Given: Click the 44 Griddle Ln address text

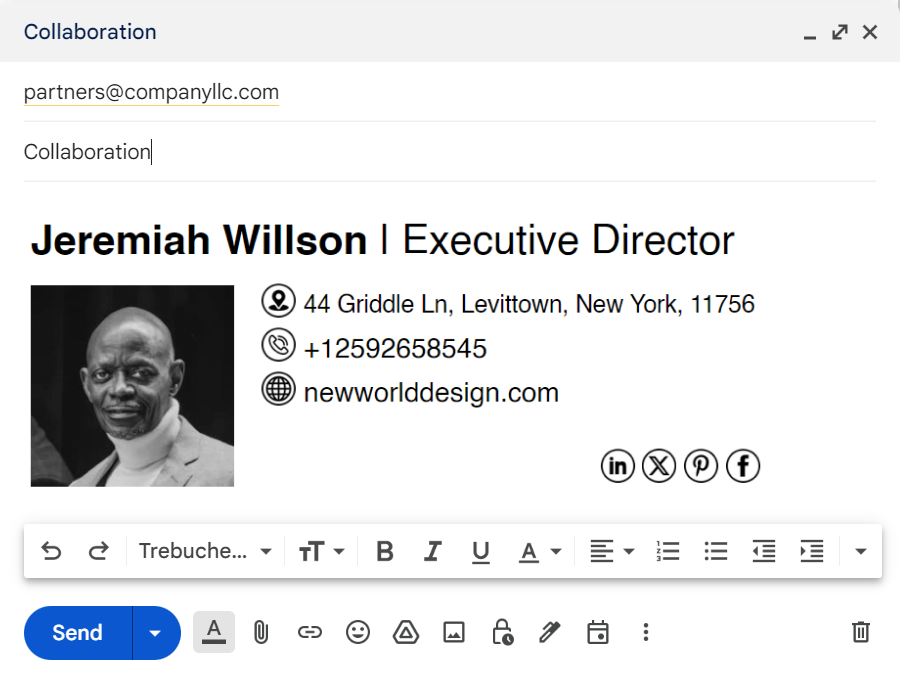Looking at the screenshot, I should point(529,304).
